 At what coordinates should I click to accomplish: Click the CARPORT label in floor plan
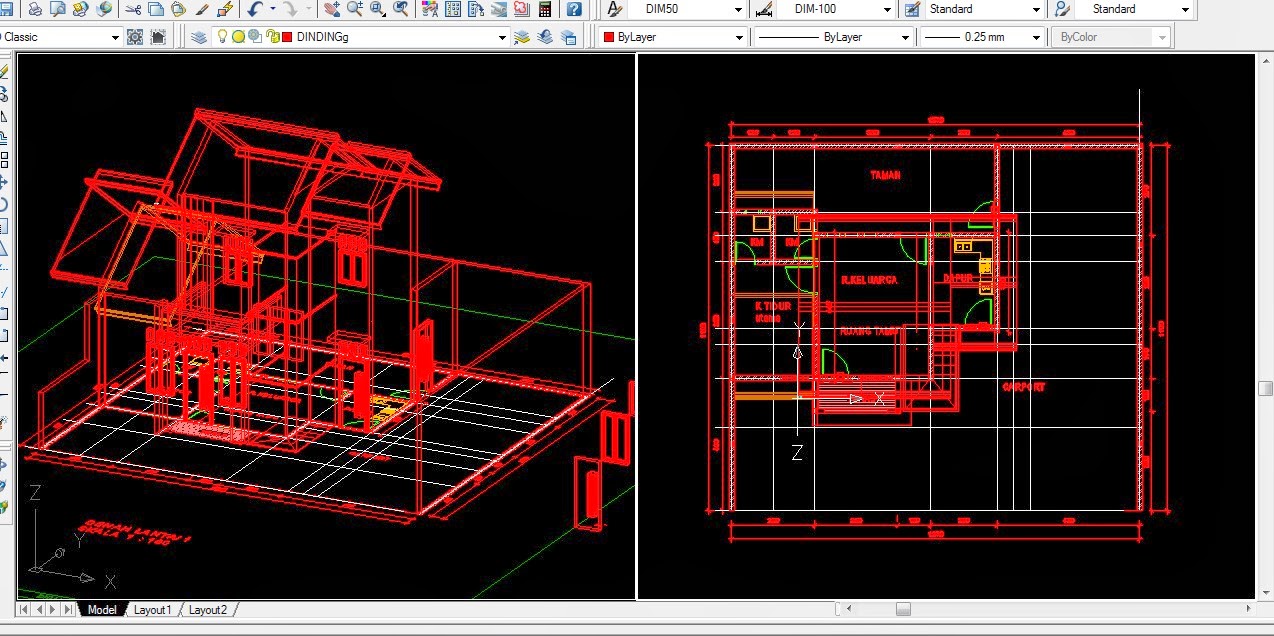click(1024, 387)
